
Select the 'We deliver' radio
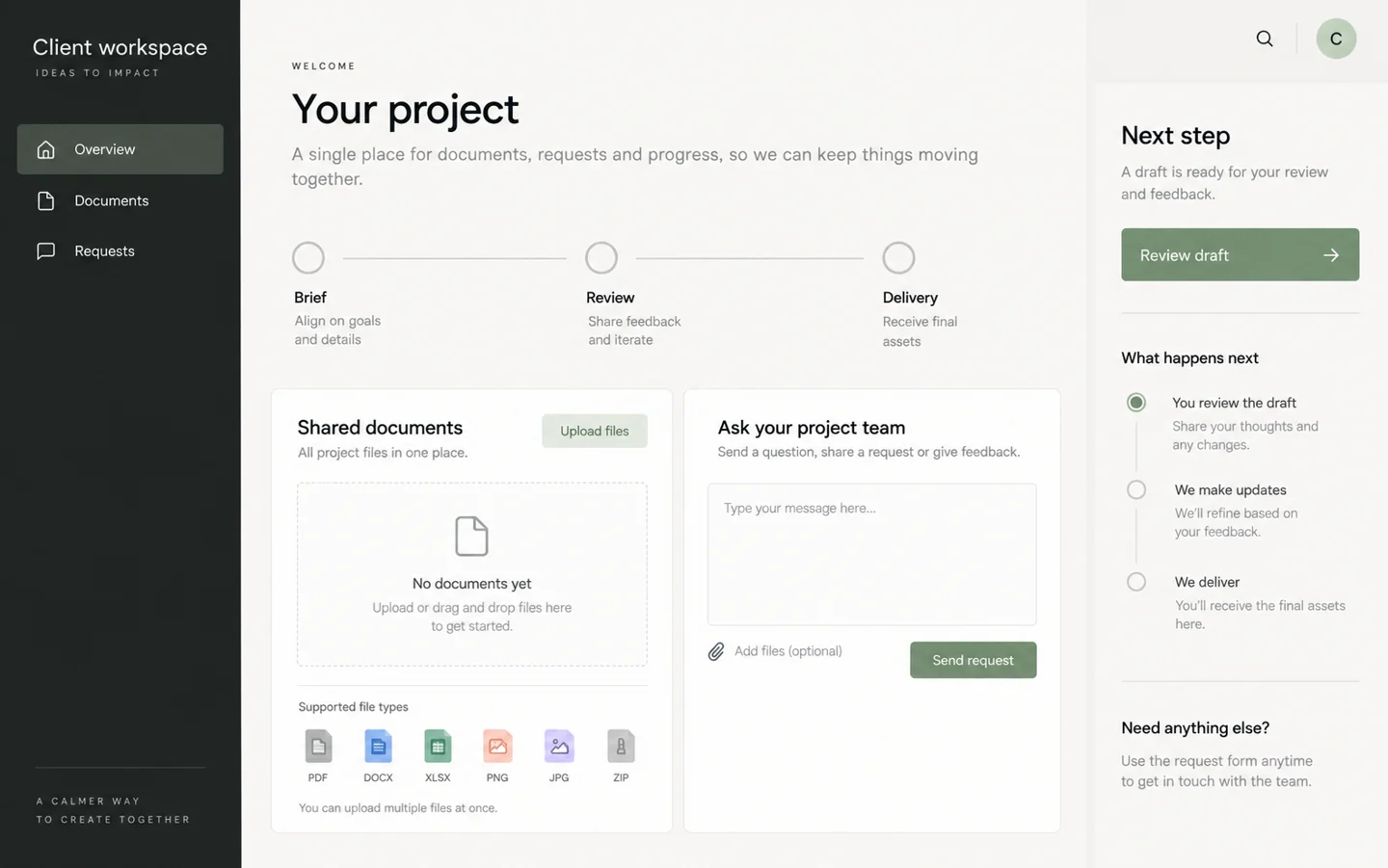[1136, 582]
